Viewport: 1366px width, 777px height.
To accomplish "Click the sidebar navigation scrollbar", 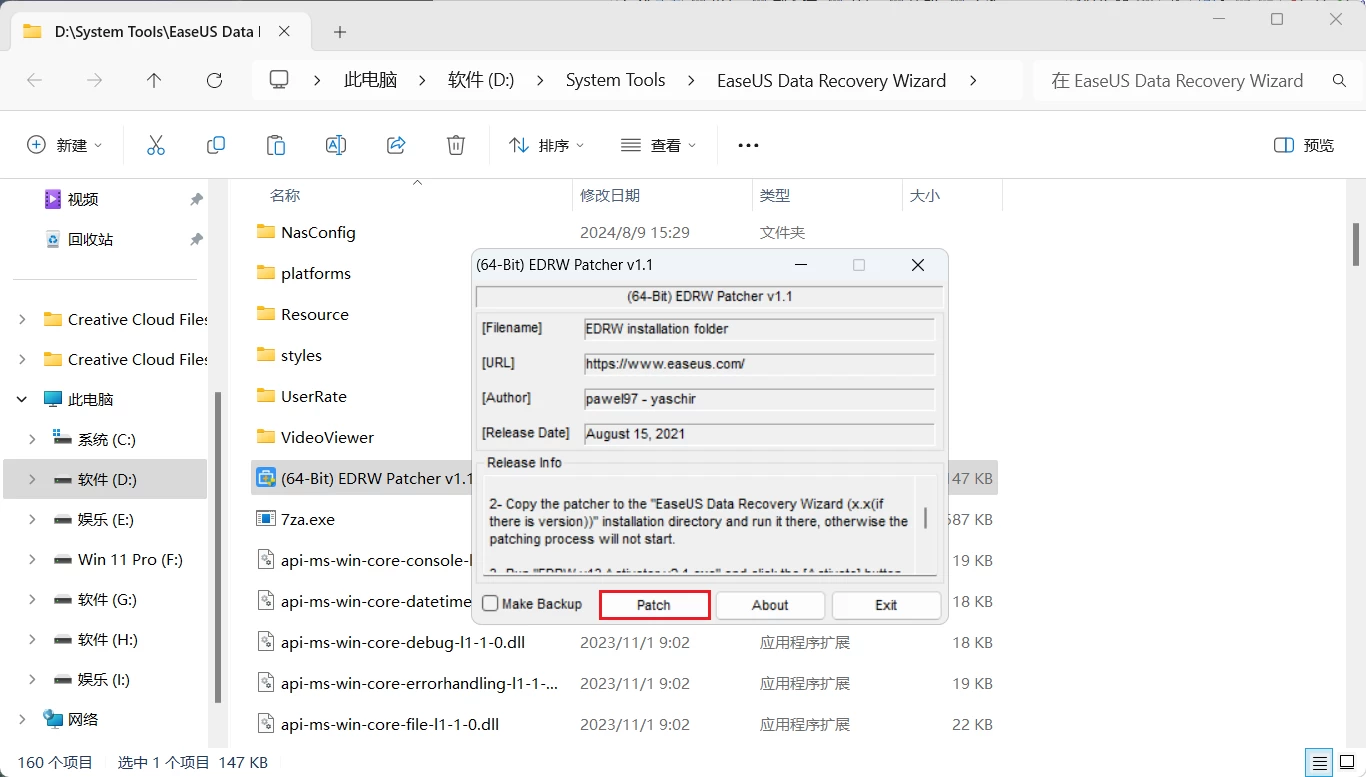I will [x=218, y=550].
